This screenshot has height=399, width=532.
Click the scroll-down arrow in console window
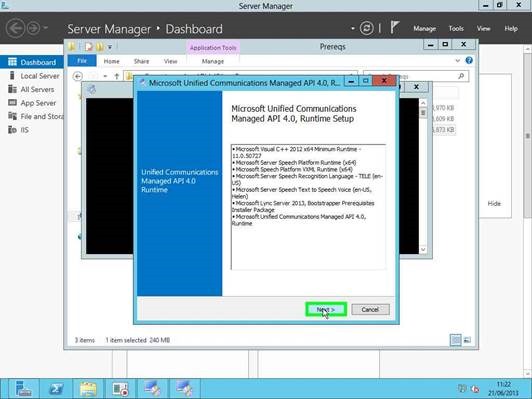click(423, 249)
